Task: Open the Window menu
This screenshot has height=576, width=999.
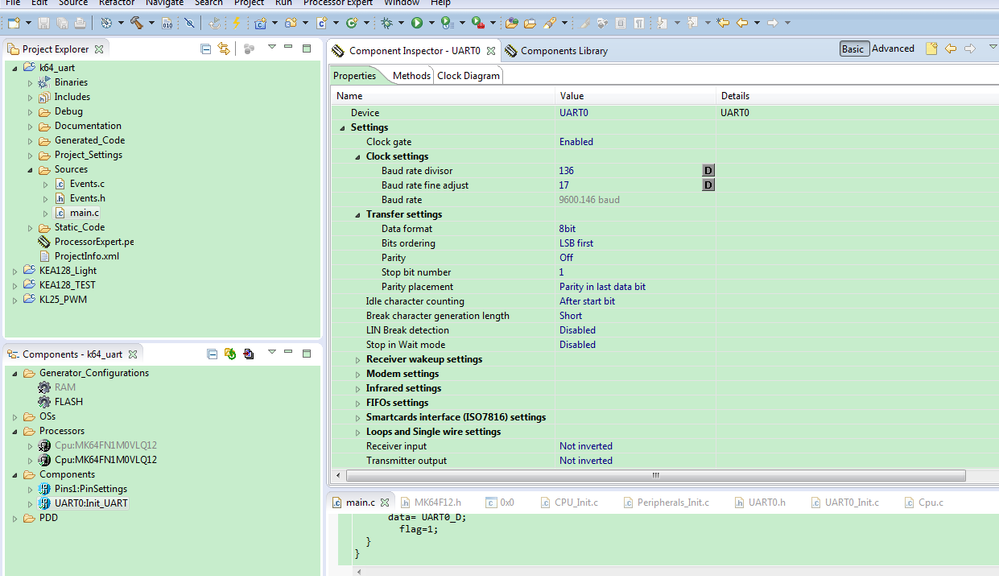Action: click(x=401, y=3)
